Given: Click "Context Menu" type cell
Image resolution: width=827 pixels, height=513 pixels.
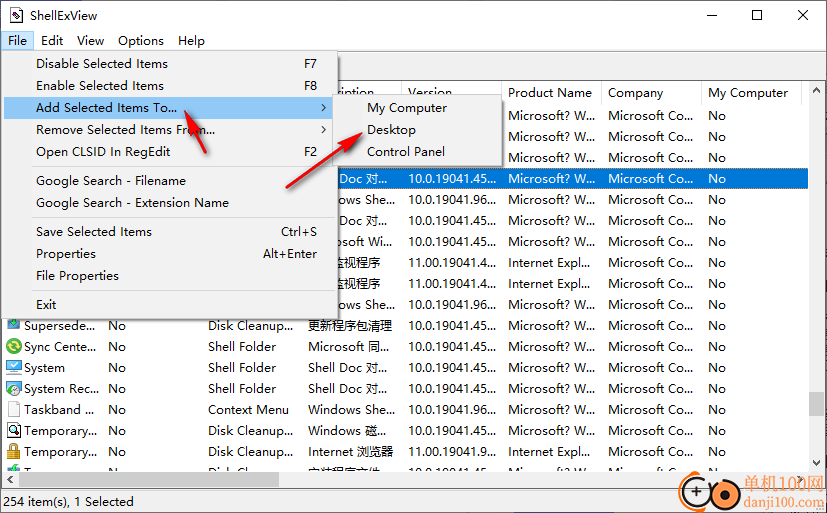Looking at the screenshot, I should 248,410.
